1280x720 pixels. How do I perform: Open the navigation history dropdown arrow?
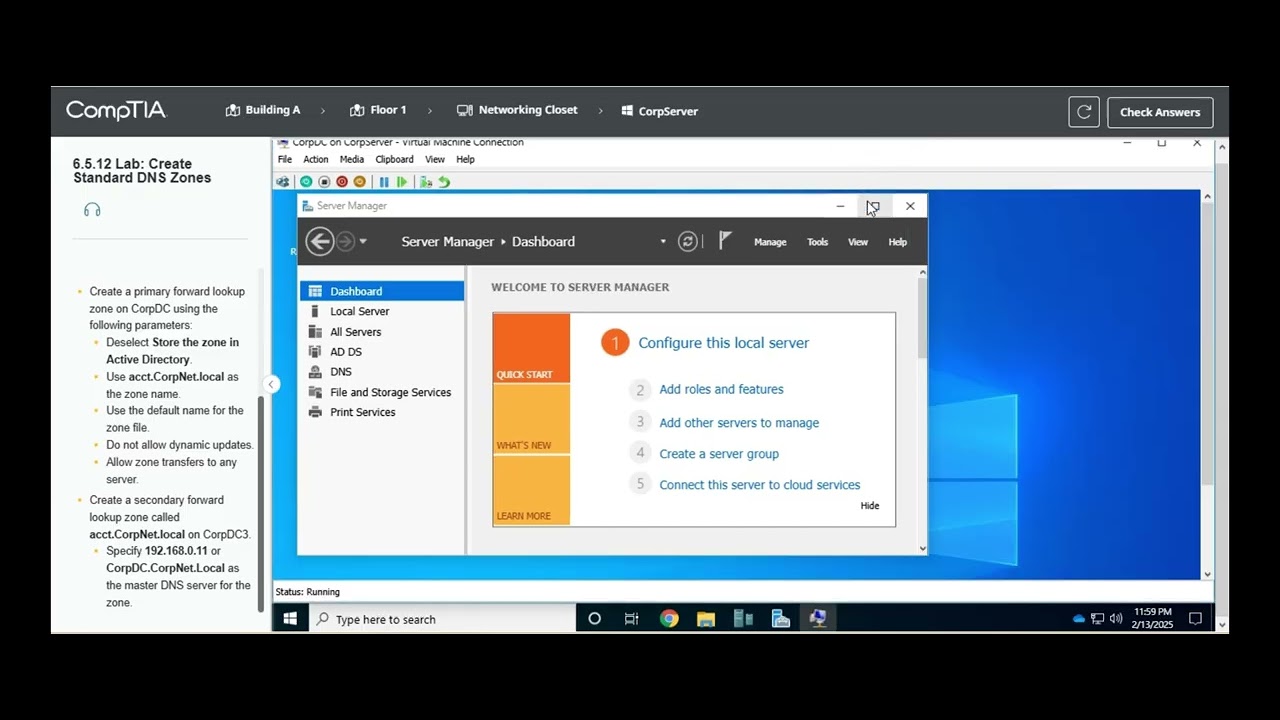363,242
